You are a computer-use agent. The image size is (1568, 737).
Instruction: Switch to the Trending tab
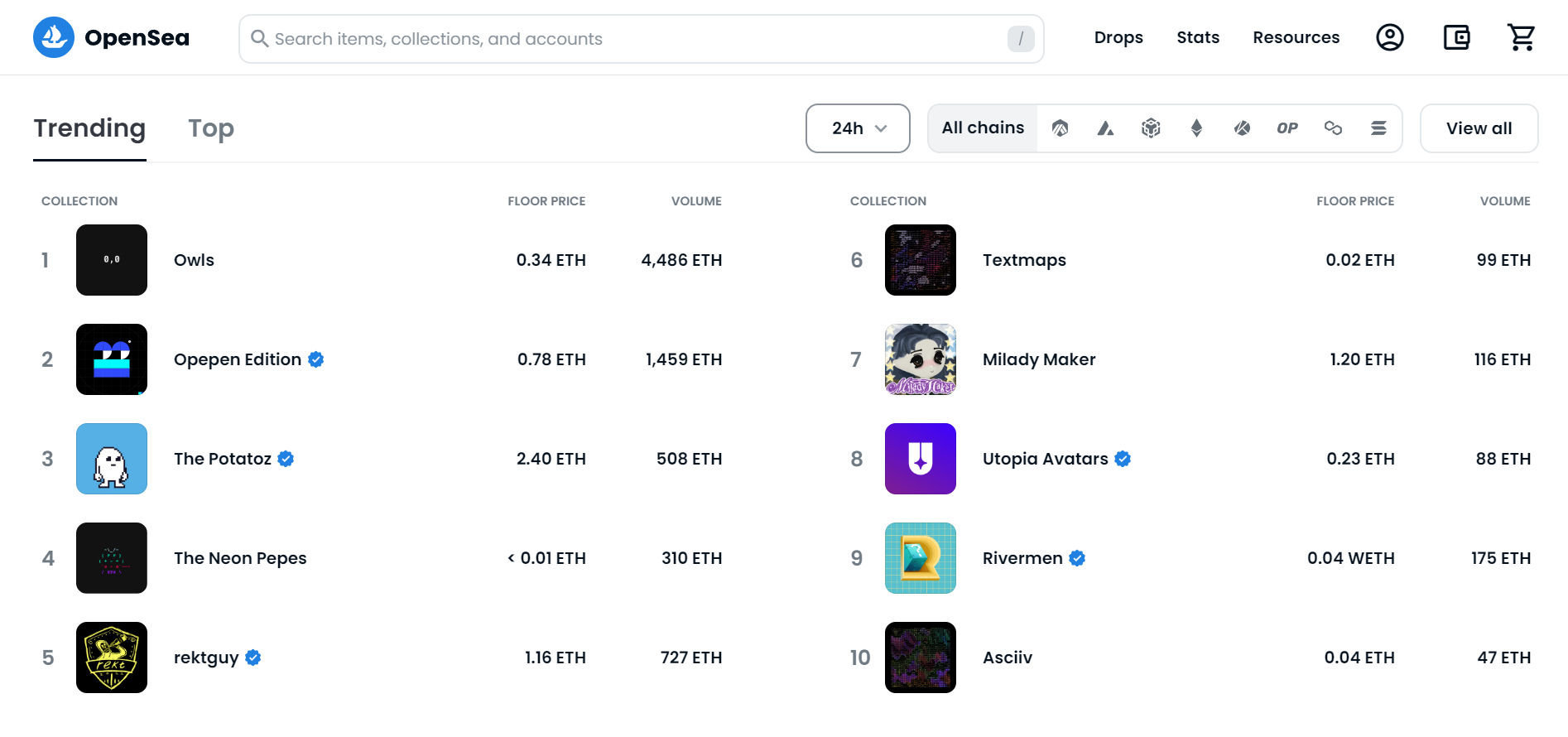89,128
